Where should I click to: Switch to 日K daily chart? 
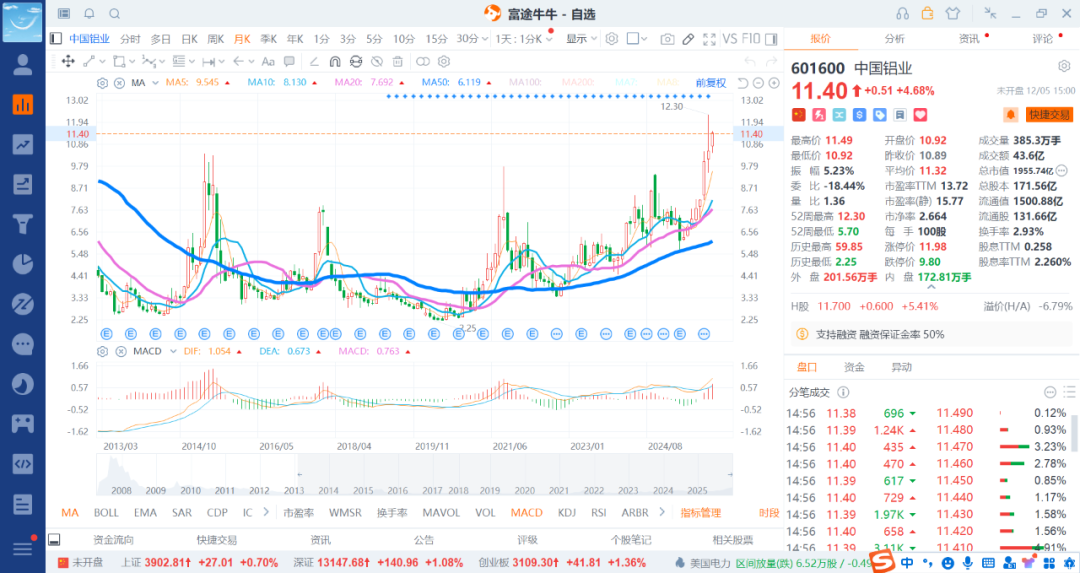[189, 39]
